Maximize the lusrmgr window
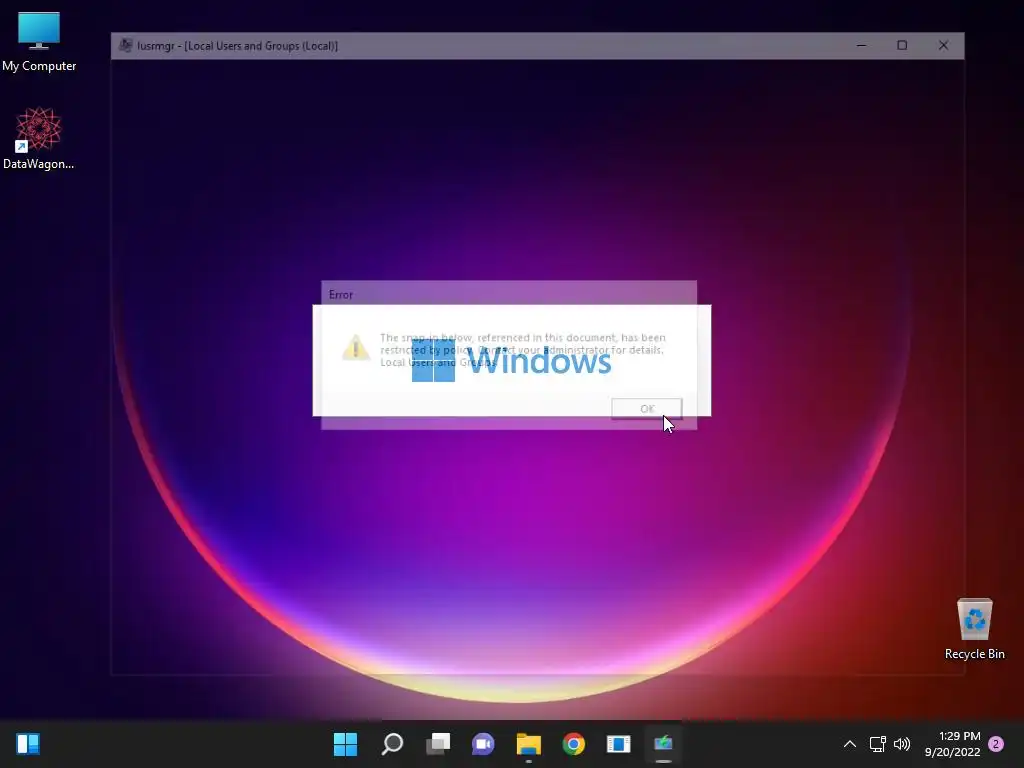This screenshot has width=1024, height=768. (902, 46)
